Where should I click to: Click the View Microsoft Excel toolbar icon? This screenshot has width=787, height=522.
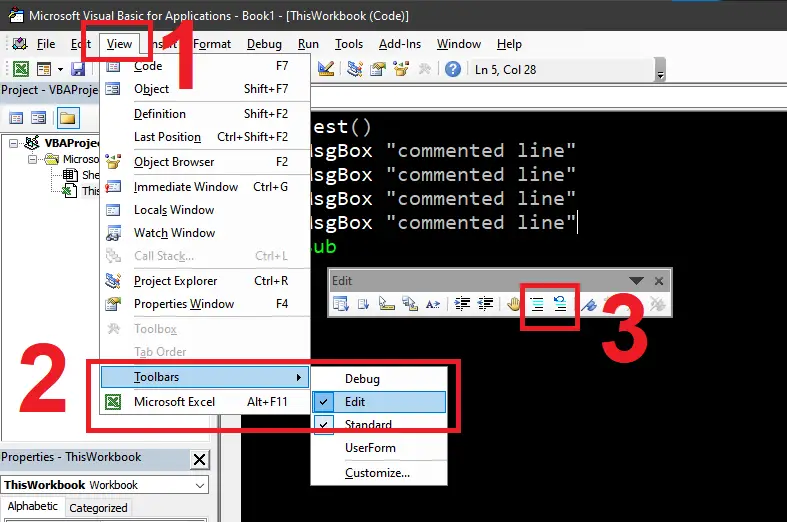21,69
